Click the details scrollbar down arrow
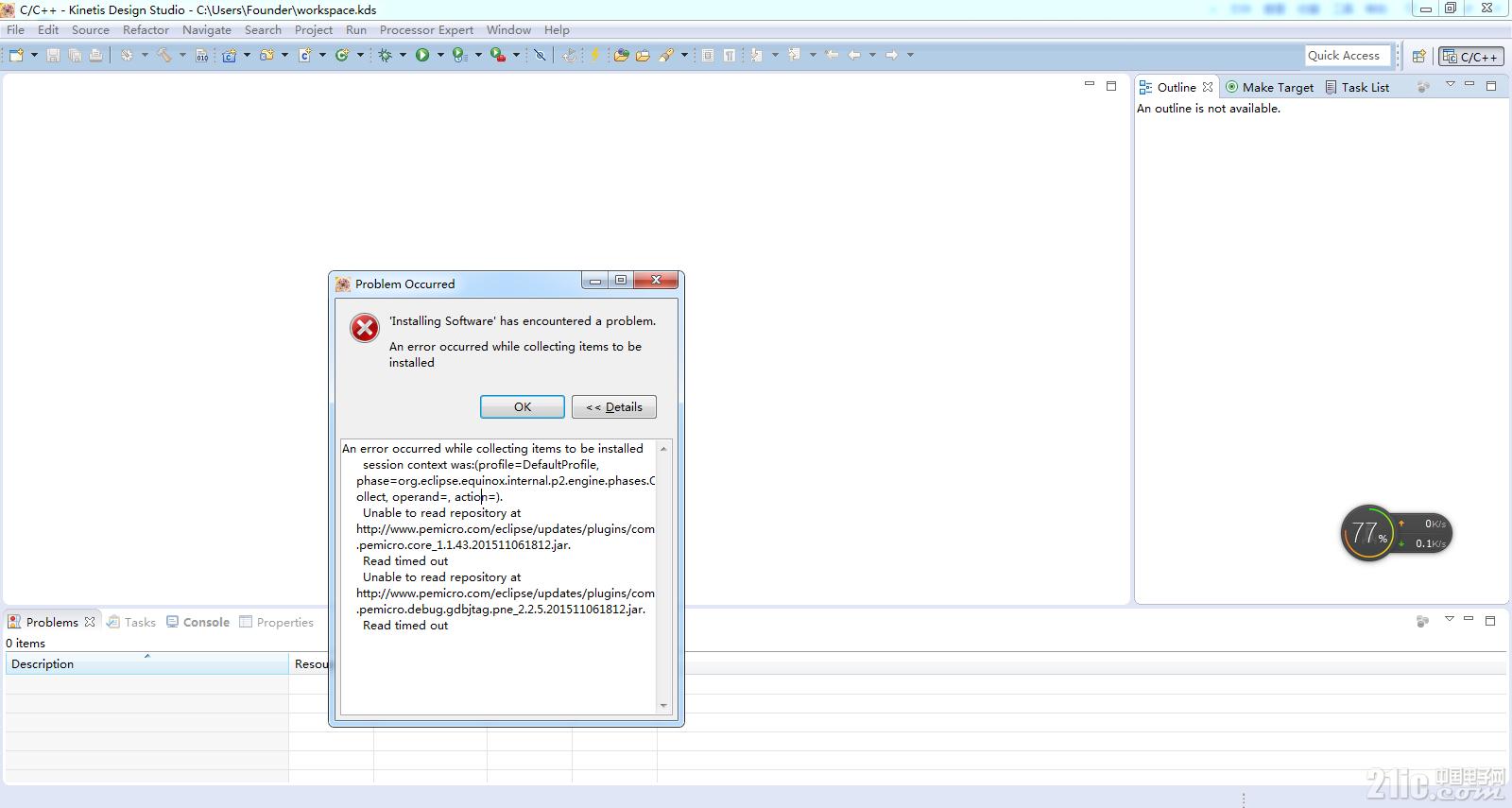This screenshot has height=808, width=1512. [663, 705]
